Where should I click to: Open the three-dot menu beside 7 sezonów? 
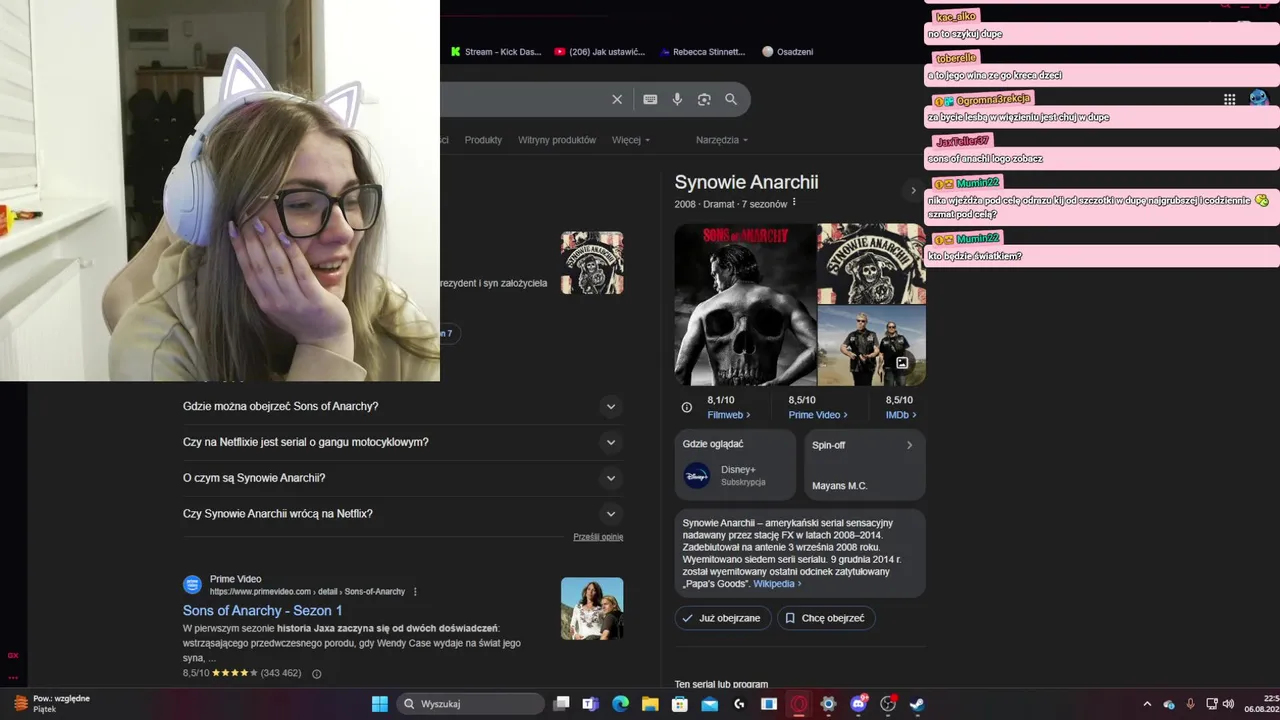[794, 203]
